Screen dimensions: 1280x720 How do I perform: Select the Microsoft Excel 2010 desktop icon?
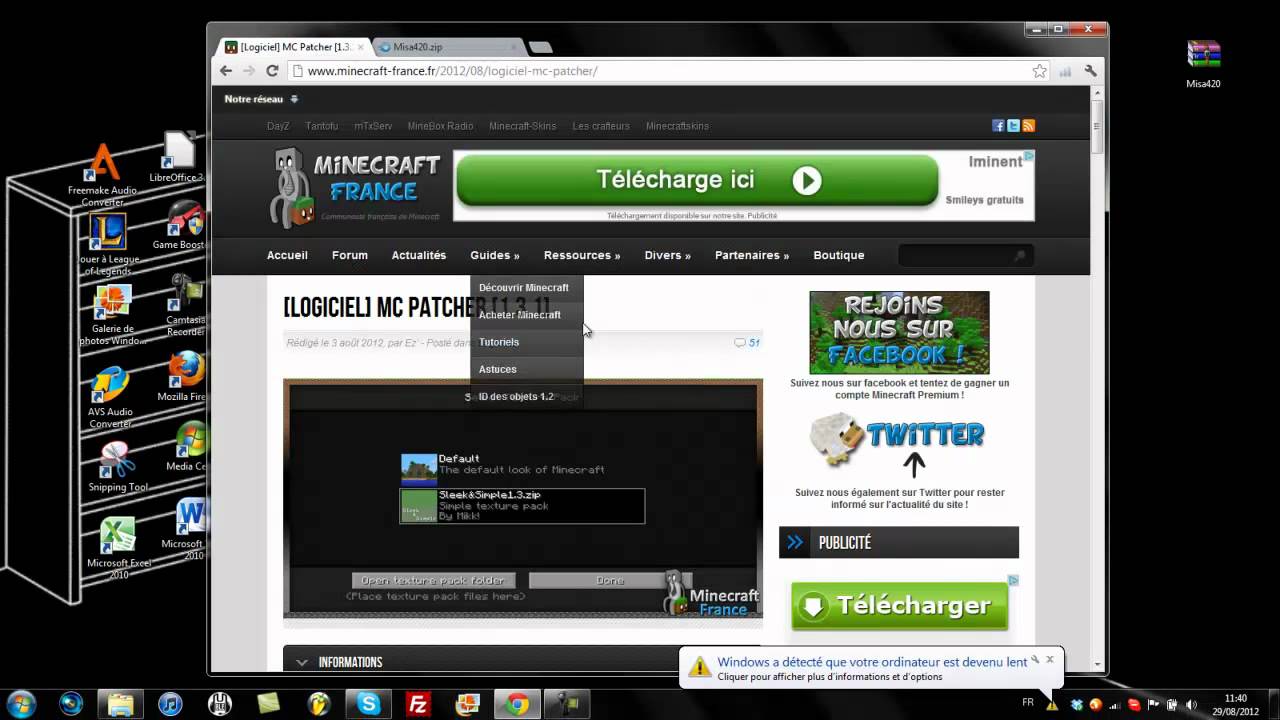[x=118, y=549]
